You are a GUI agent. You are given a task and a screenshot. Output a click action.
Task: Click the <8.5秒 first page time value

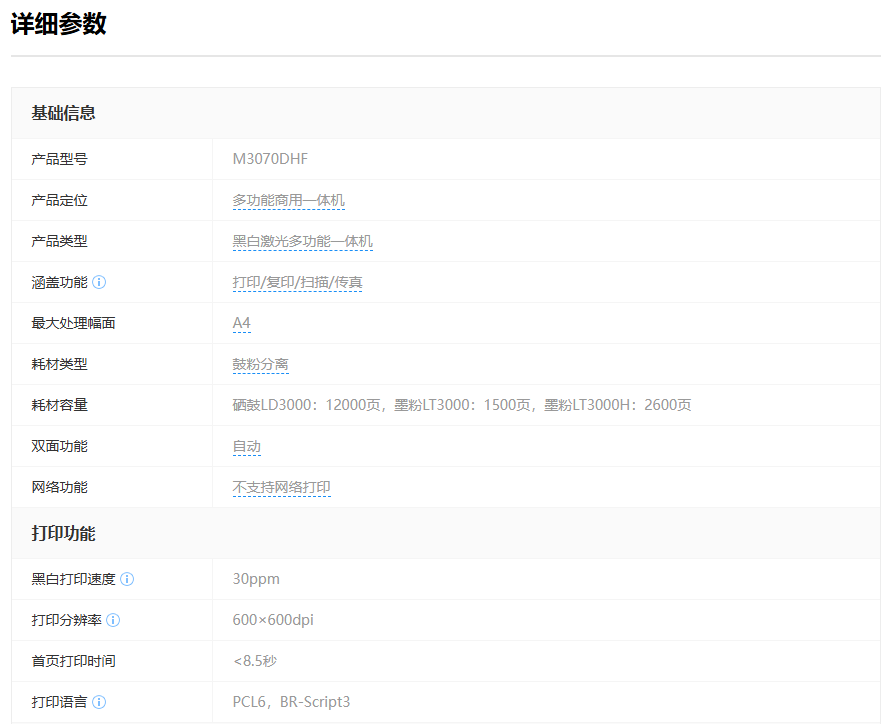[256, 661]
